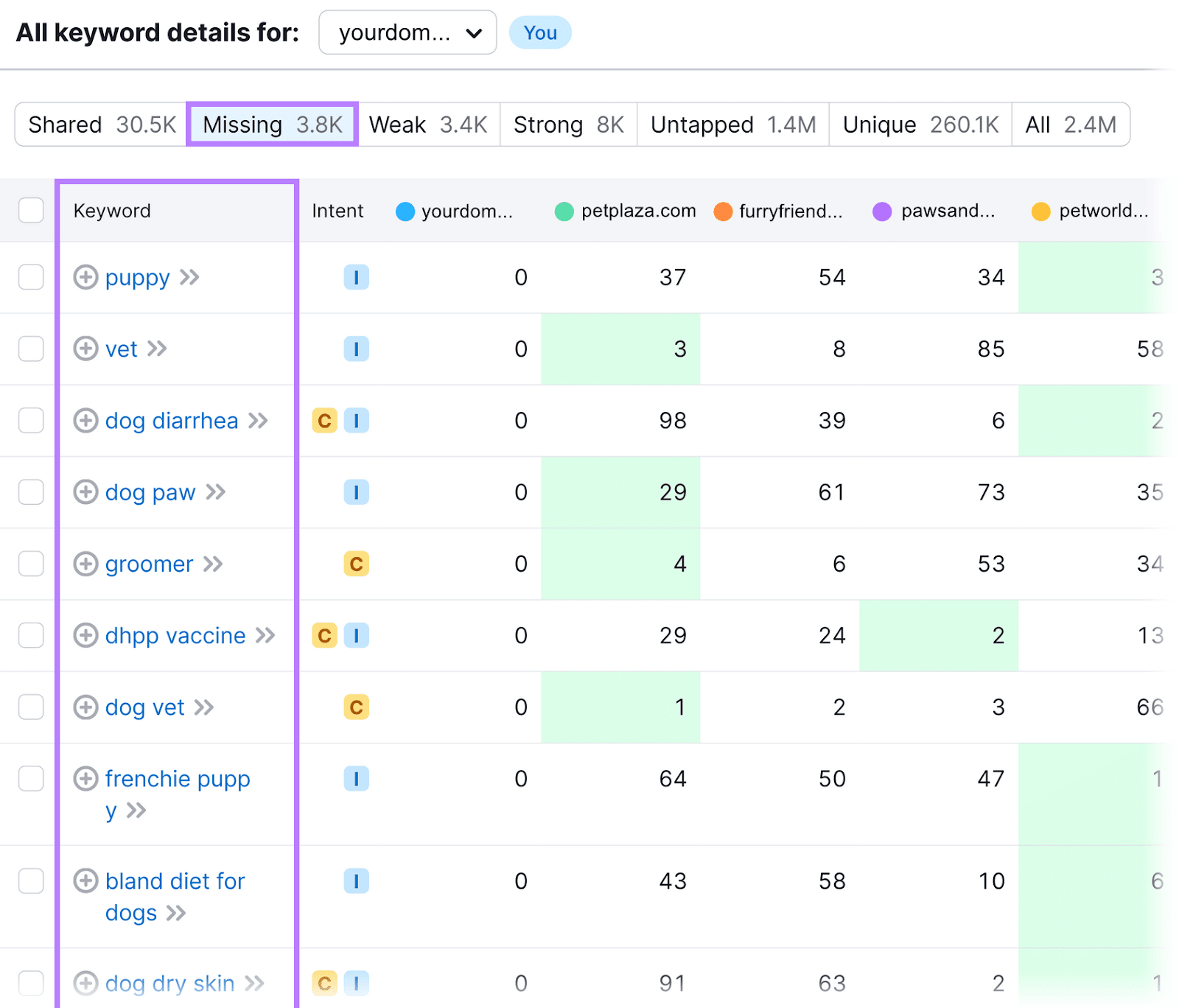Click the You badge near domain selector

540,32
